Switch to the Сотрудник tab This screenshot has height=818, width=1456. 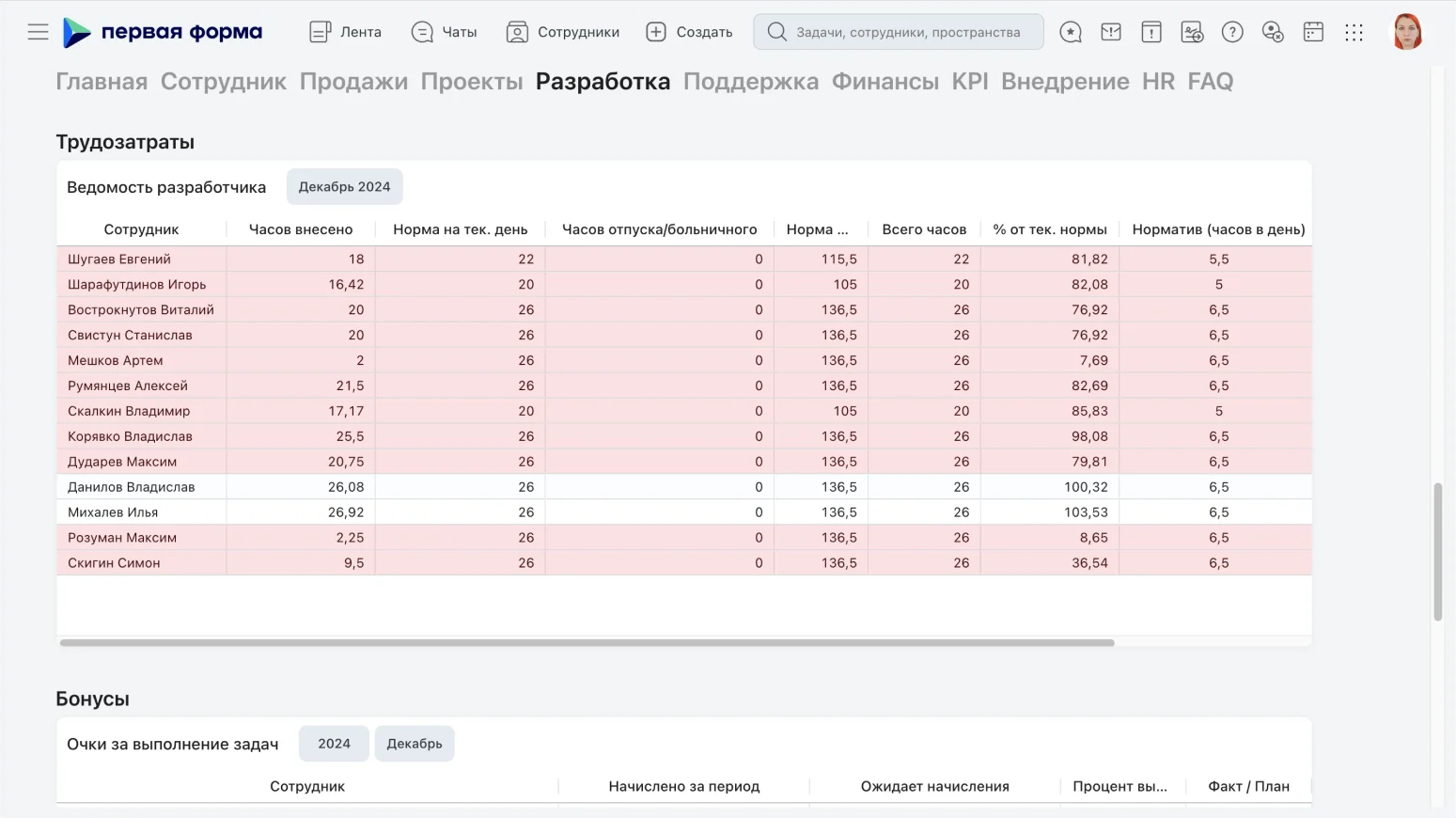pyautogui.click(x=224, y=82)
